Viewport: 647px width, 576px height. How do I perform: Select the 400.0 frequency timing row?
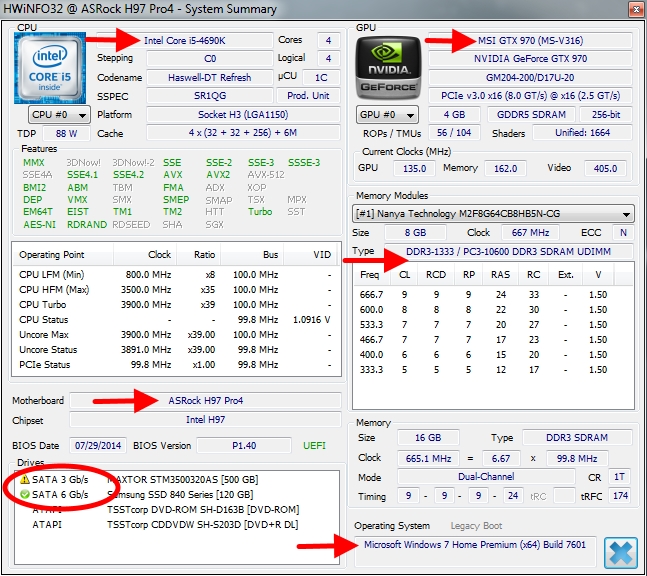point(493,354)
